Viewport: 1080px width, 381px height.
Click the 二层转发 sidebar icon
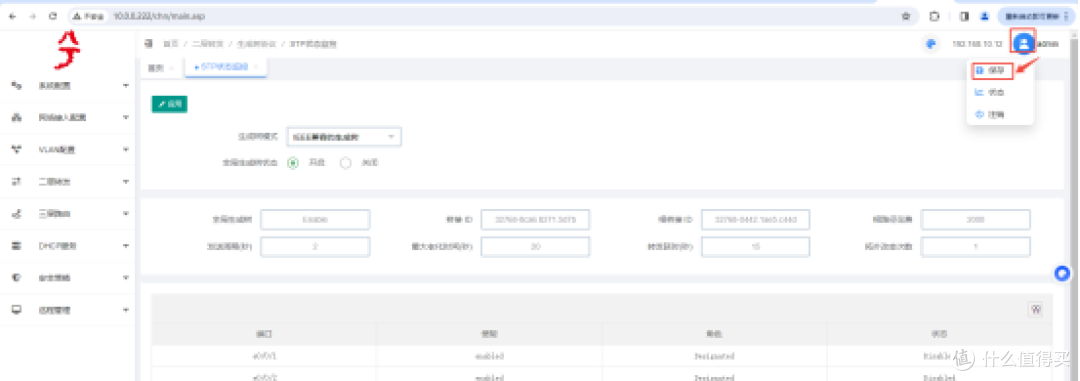pos(17,181)
